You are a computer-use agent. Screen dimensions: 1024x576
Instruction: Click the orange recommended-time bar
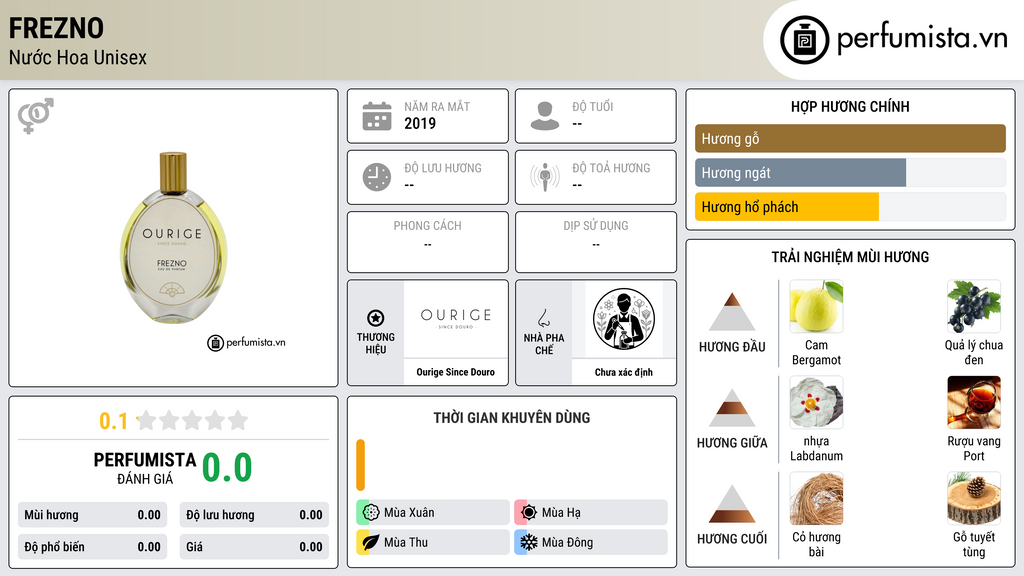(360, 465)
